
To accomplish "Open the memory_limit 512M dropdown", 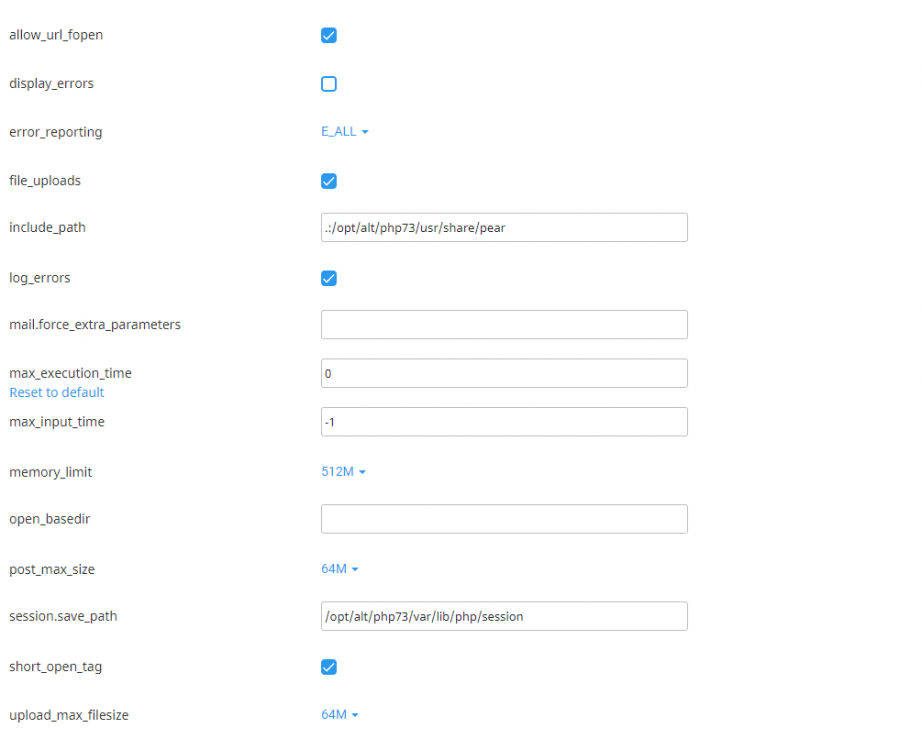I will (x=344, y=471).
